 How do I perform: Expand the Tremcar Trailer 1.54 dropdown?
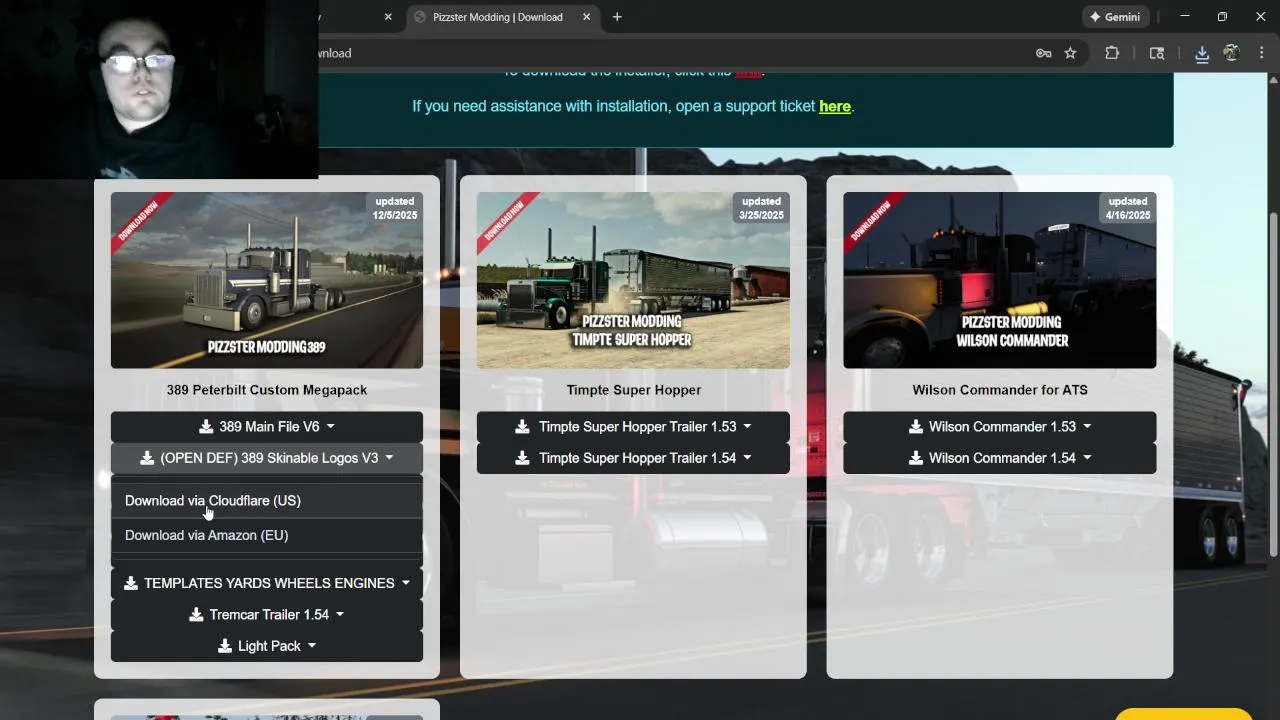click(x=267, y=615)
